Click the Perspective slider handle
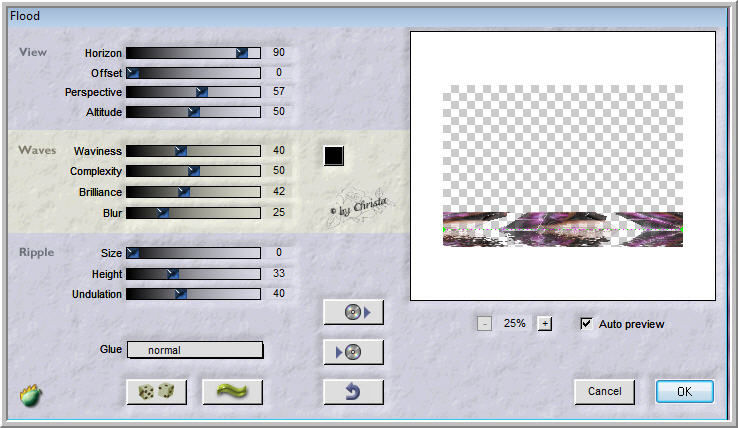 [201, 92]
